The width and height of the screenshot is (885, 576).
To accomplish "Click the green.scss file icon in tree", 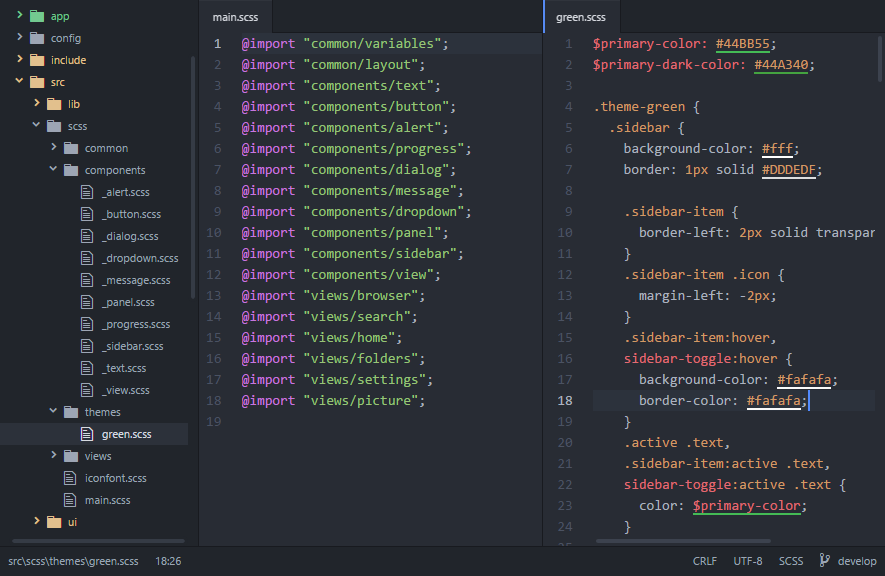I will tap(87, 434).
